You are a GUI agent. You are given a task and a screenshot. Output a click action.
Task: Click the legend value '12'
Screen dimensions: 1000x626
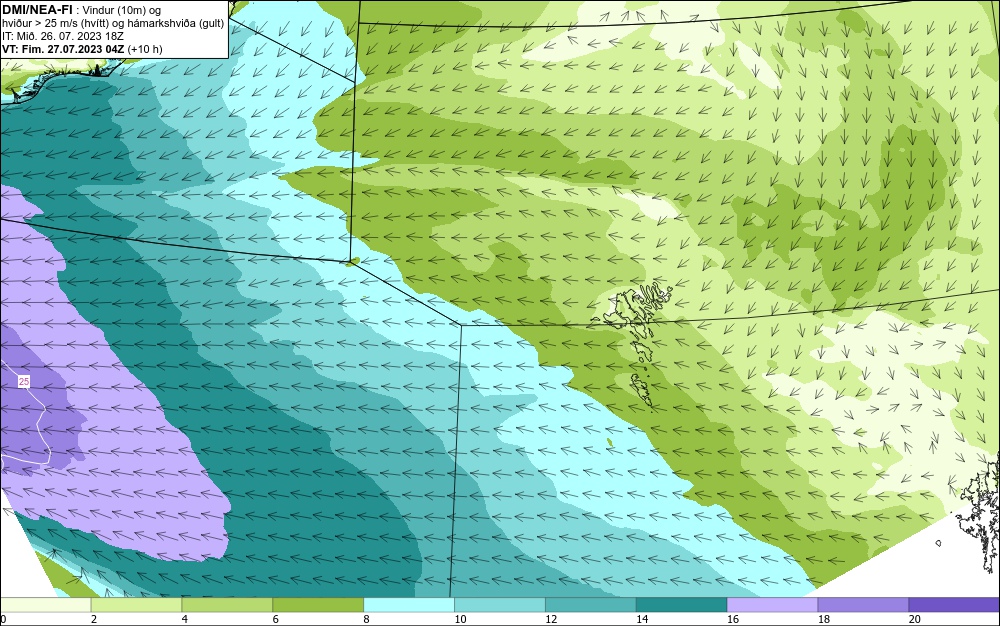(x=551, y=619)
